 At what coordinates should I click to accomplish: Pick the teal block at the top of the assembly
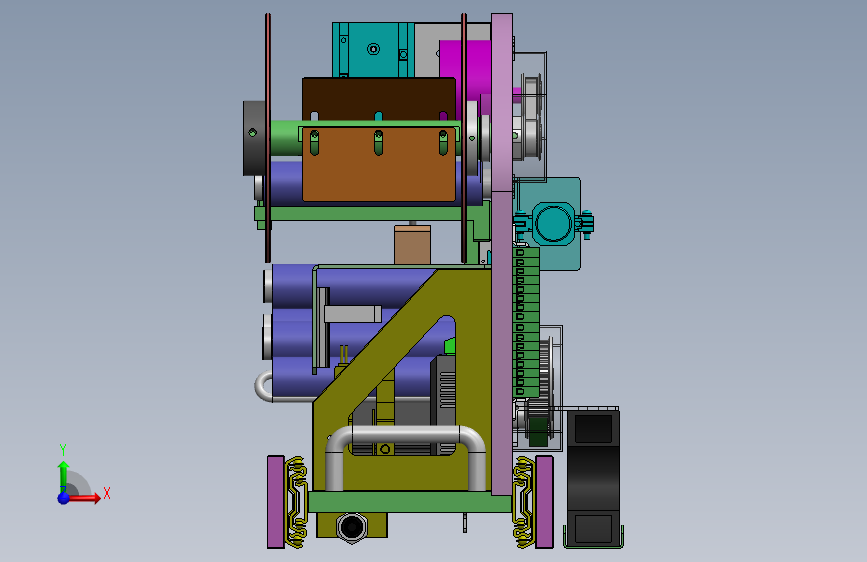point(373,50)
